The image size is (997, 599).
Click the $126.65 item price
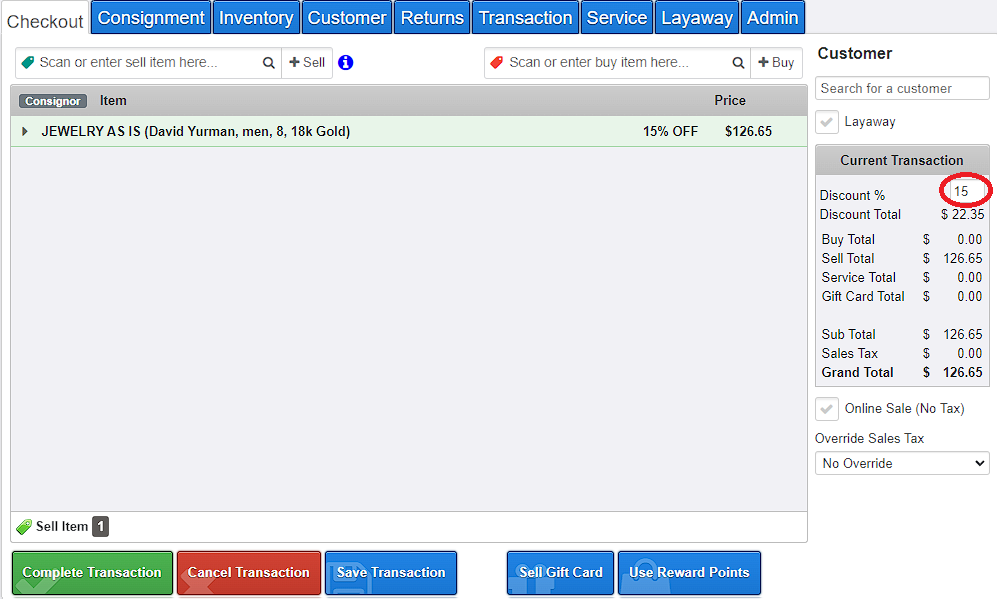(x=748, y=131)
